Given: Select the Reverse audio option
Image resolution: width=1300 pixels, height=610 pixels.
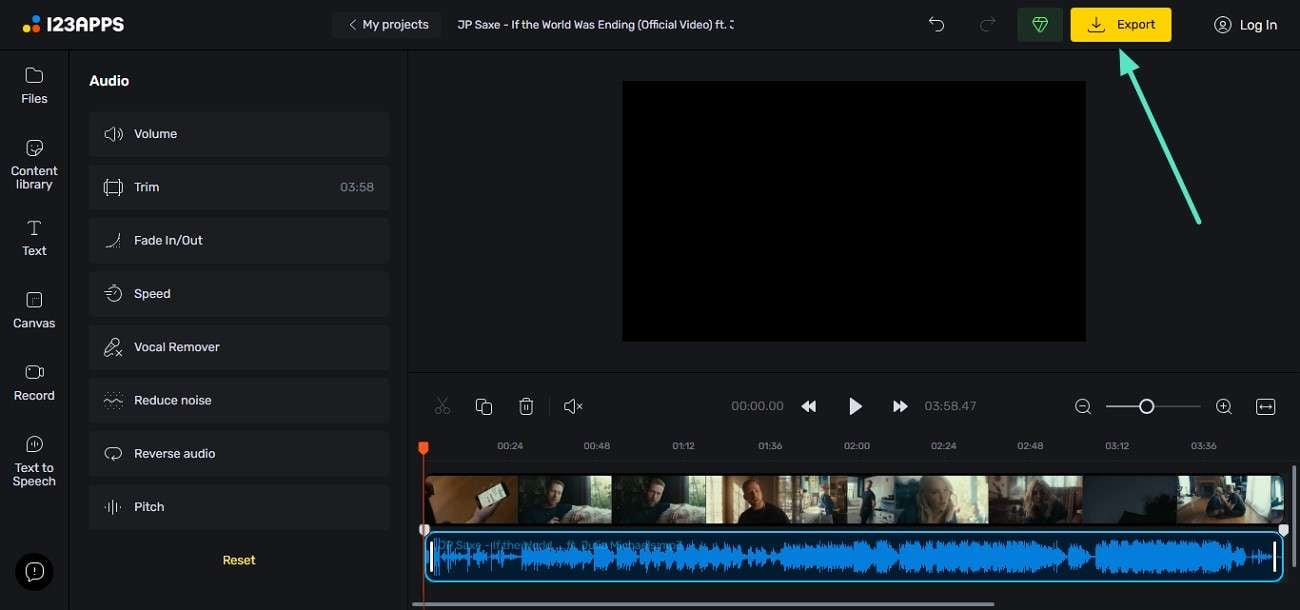Looking at the screenshot, I should (239, 453).
